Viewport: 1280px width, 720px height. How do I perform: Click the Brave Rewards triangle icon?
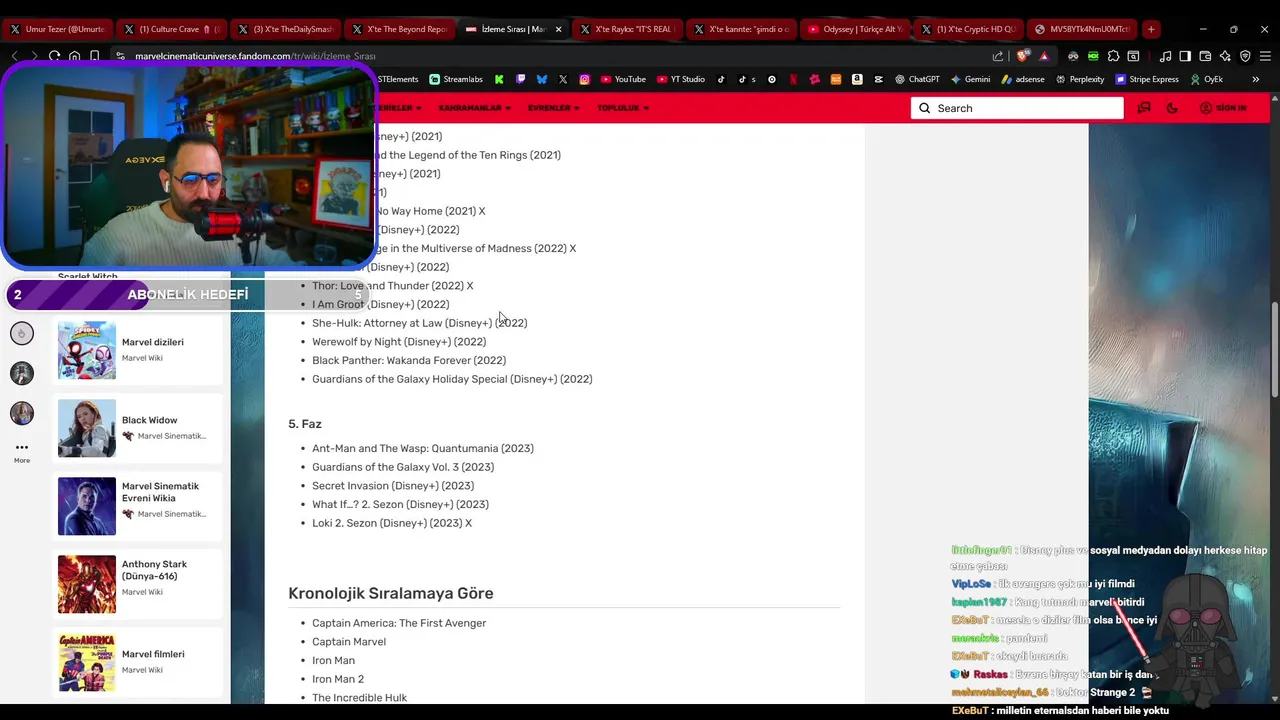tap(1044, 56)
